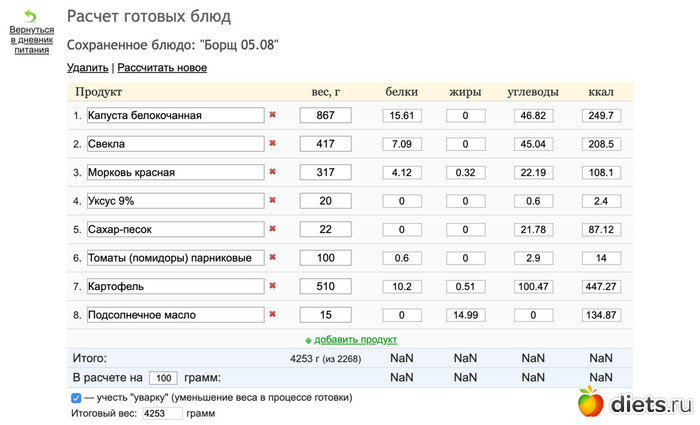Click the Свекла kcal value field
Viewport: 700px width, 425px height.
[x=600, y=144]
